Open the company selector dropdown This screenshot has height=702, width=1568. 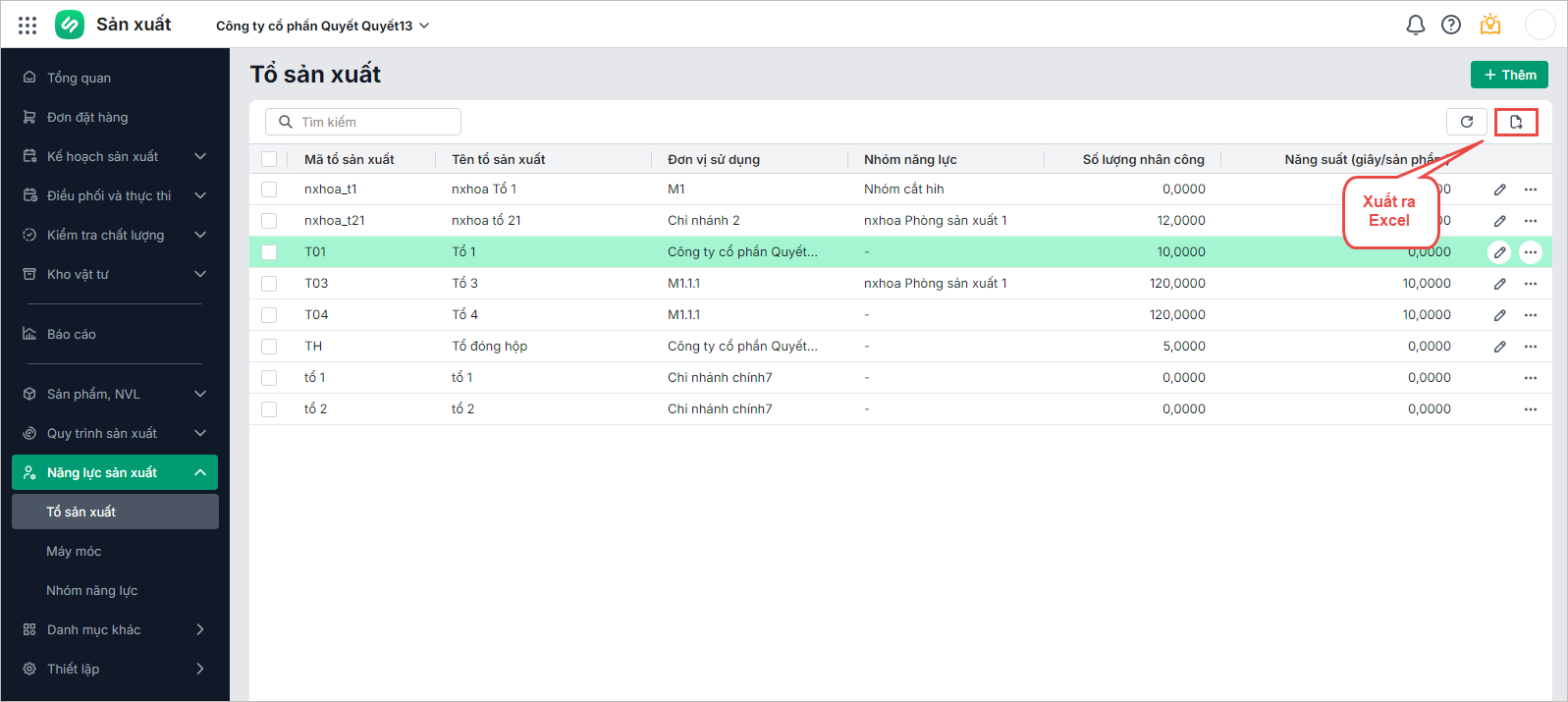point(323,26)
